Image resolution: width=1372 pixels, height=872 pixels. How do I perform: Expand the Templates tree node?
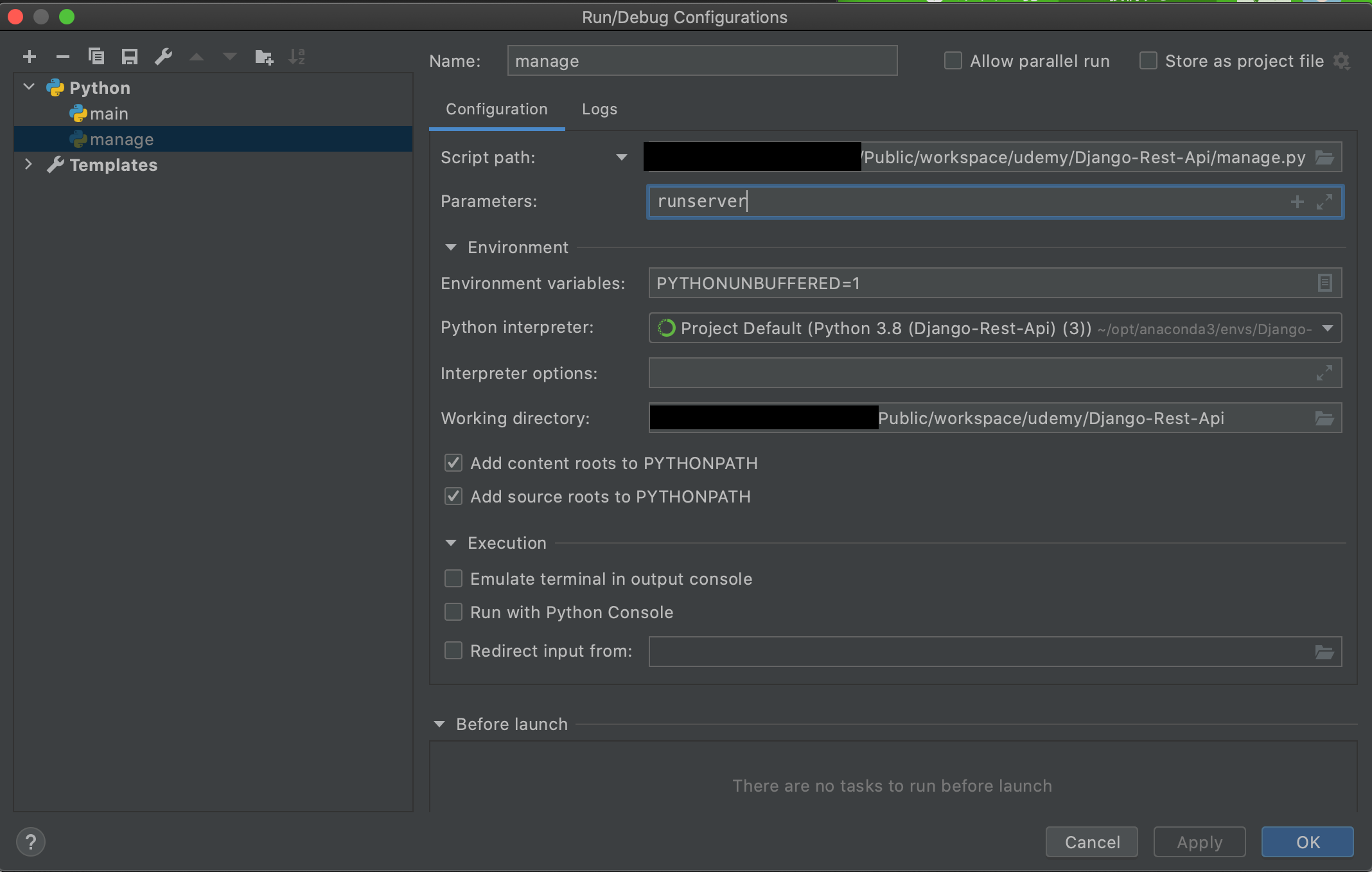[x=28, y=165]
